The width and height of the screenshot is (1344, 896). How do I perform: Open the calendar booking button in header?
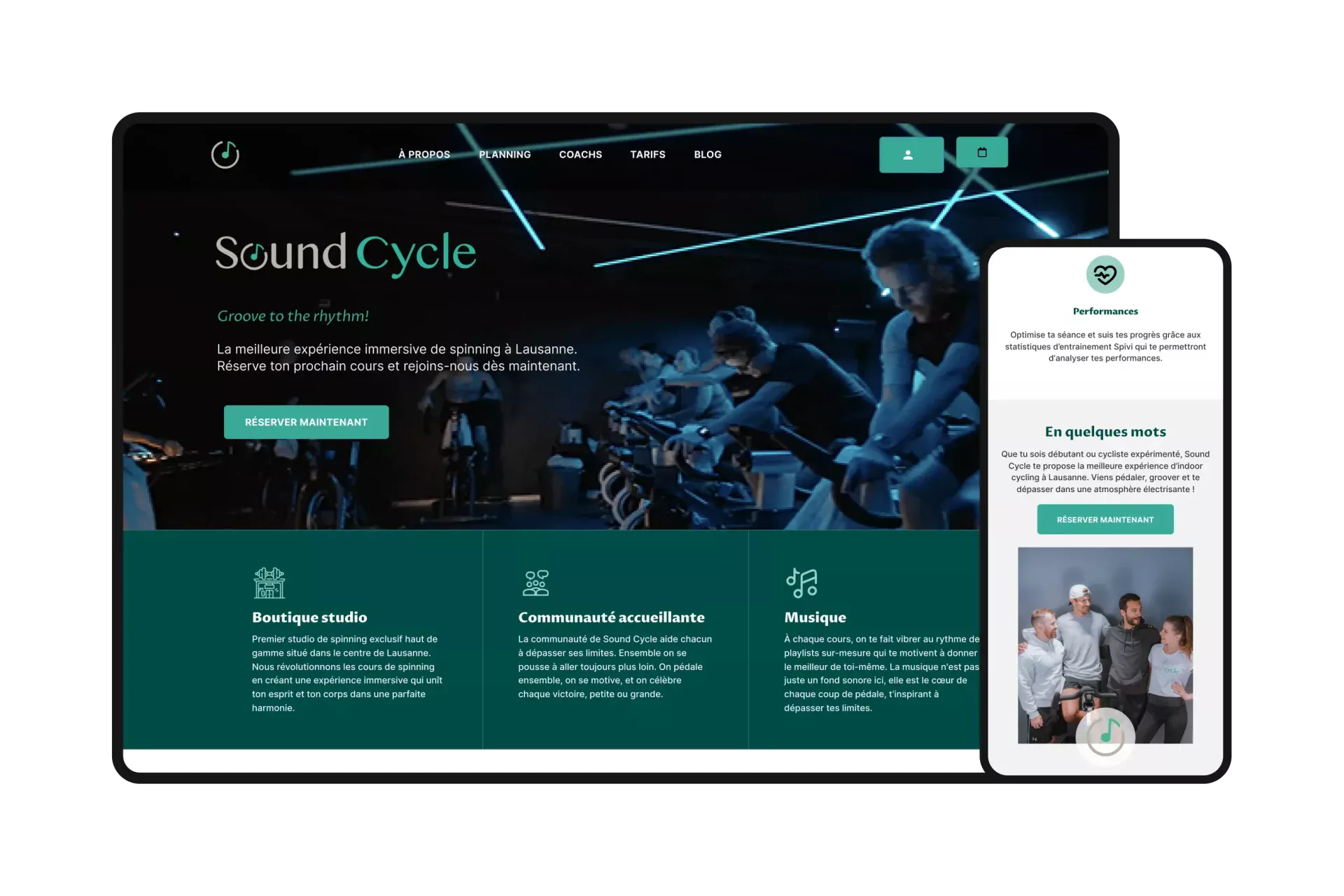click(x=981, y=152)
